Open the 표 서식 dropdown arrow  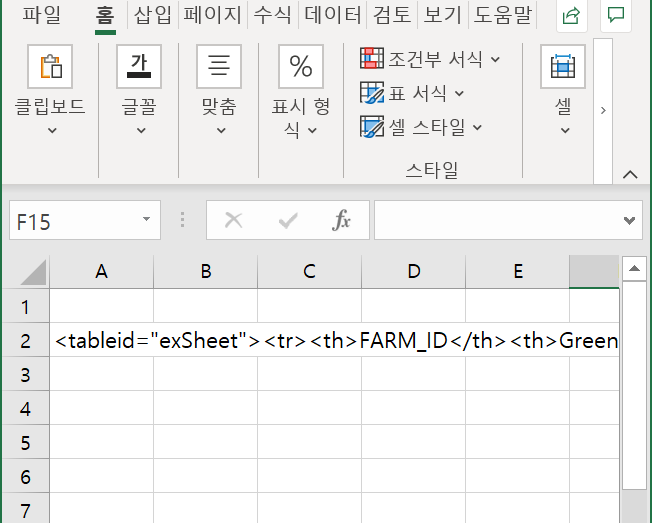click(459, 94)
